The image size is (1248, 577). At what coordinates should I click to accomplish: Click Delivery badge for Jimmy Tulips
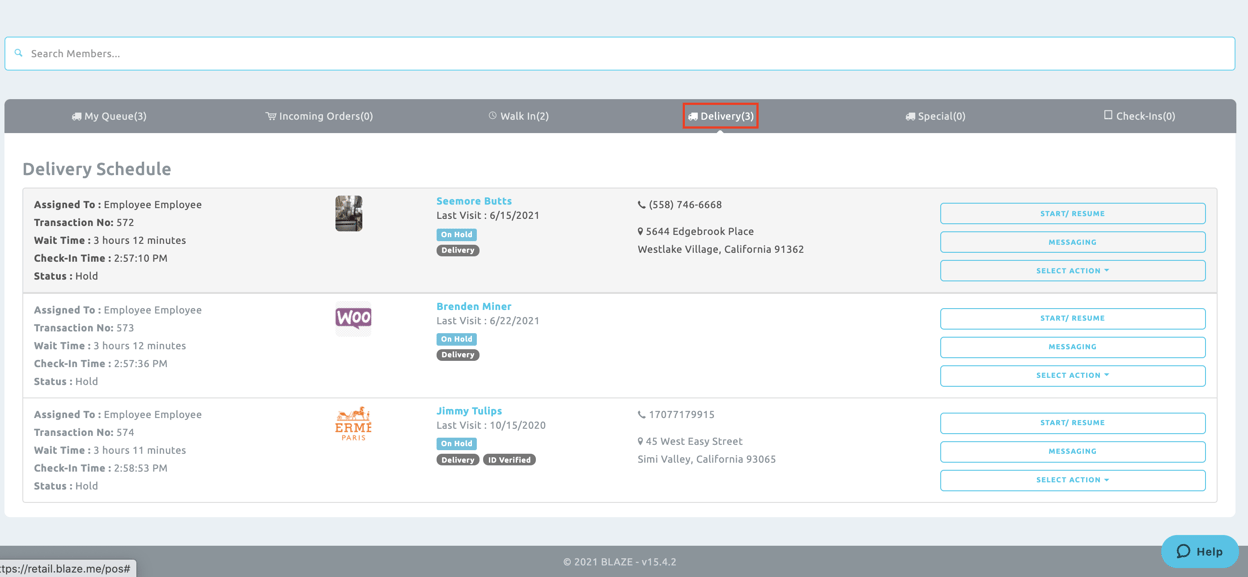458,460
